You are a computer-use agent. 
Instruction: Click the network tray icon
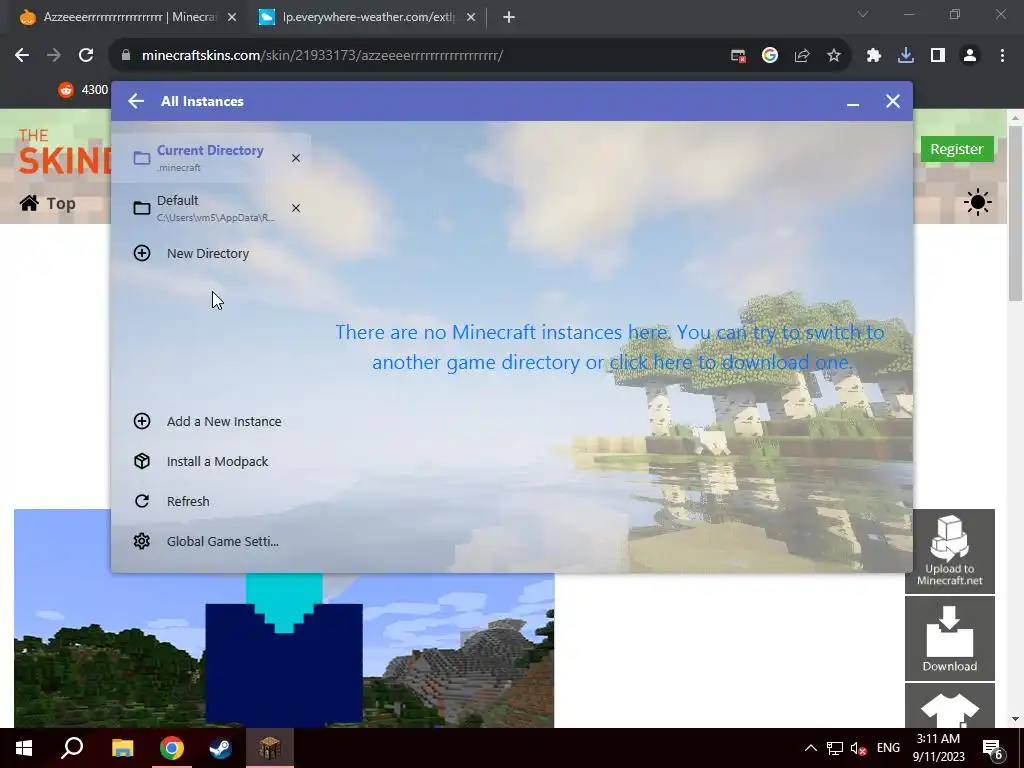[835, 748]
